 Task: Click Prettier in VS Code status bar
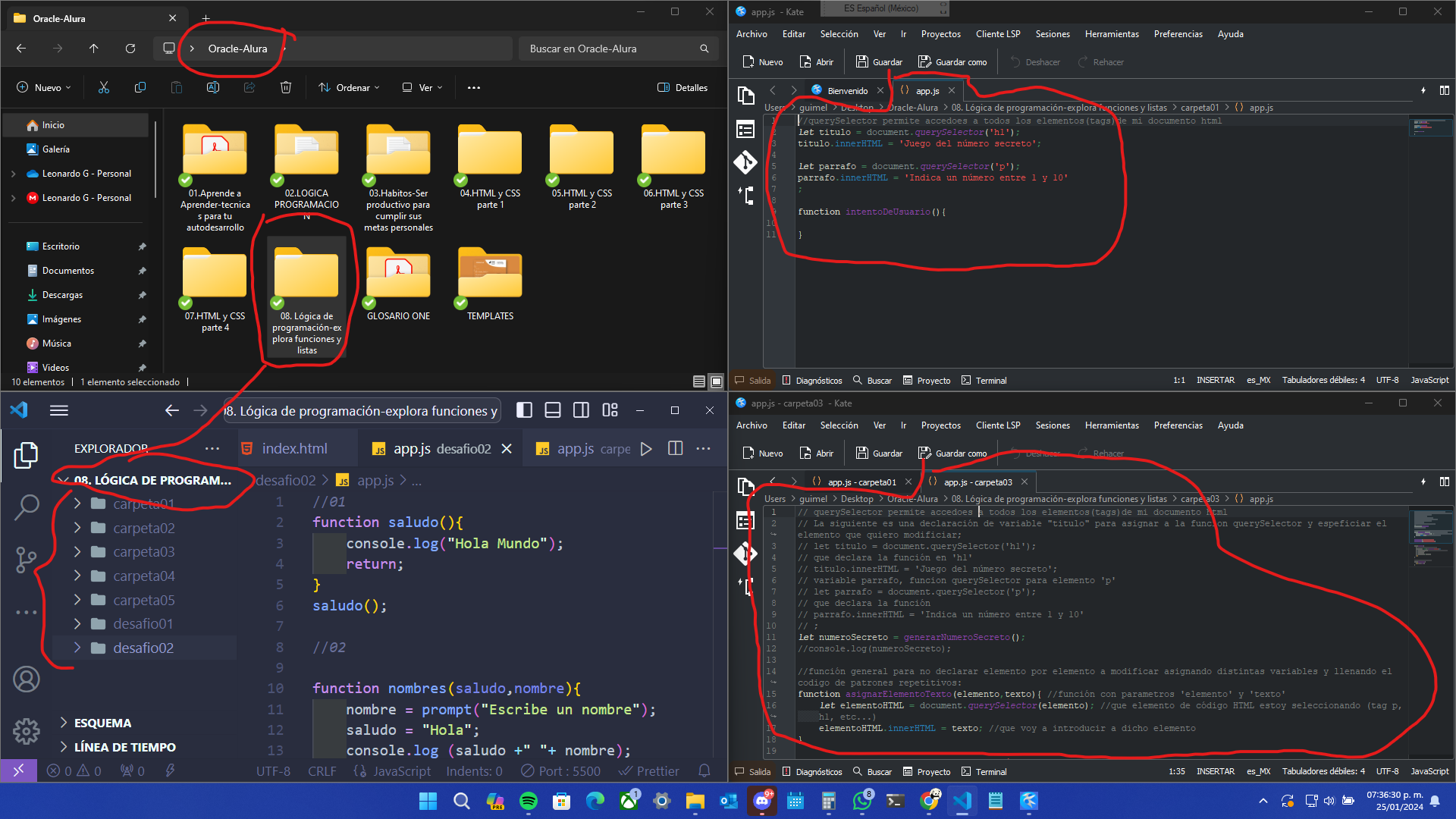(649, 771)
